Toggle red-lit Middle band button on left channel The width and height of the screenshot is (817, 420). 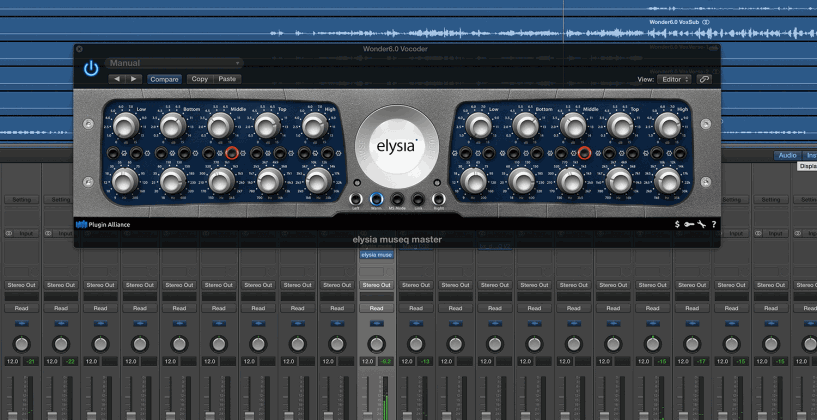(x=232, y=153)
